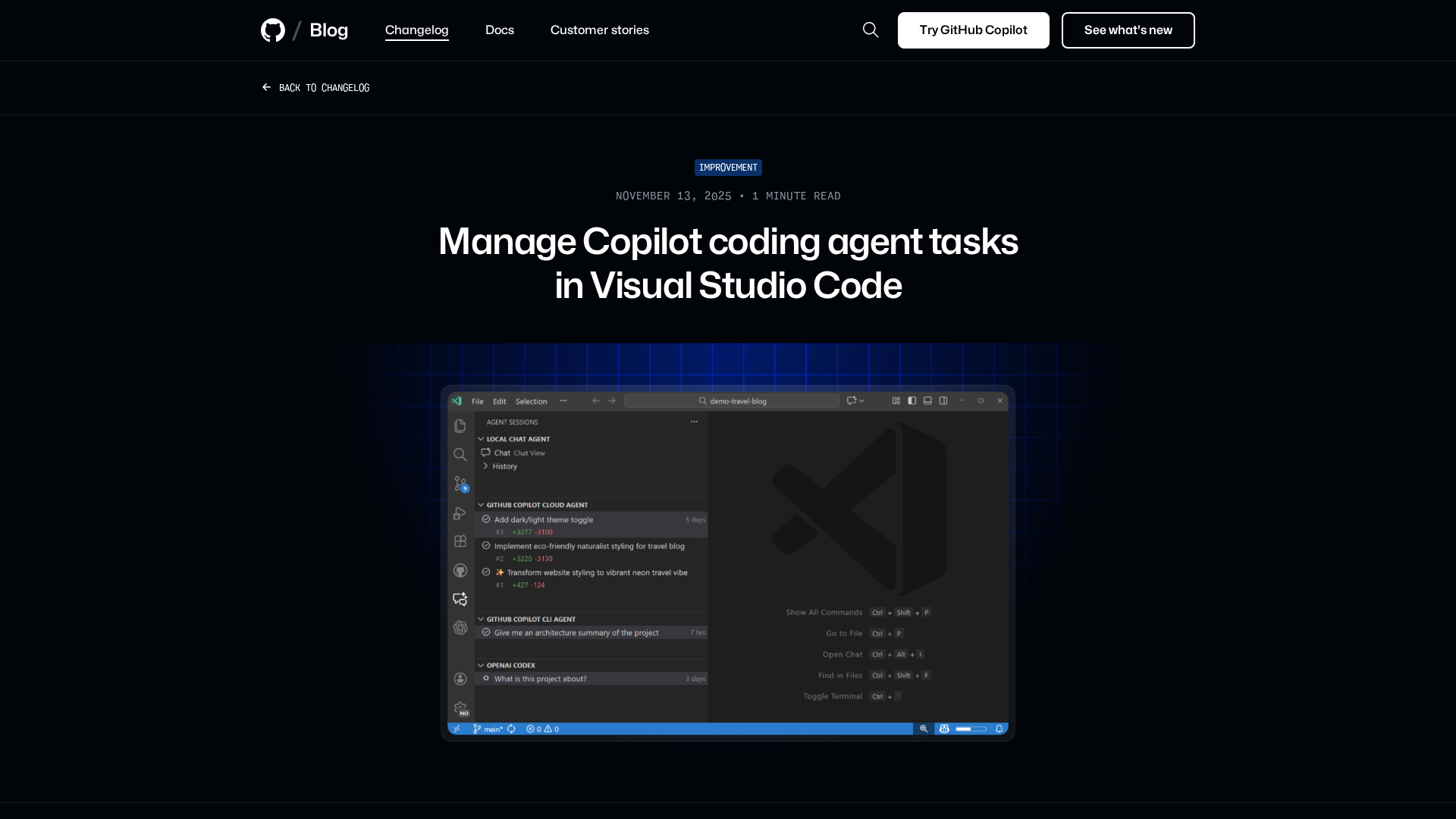Open the site search magnifier icon
Image resolution: width=1456 pixels, height=819 pixels.
(x=871, y=30)
